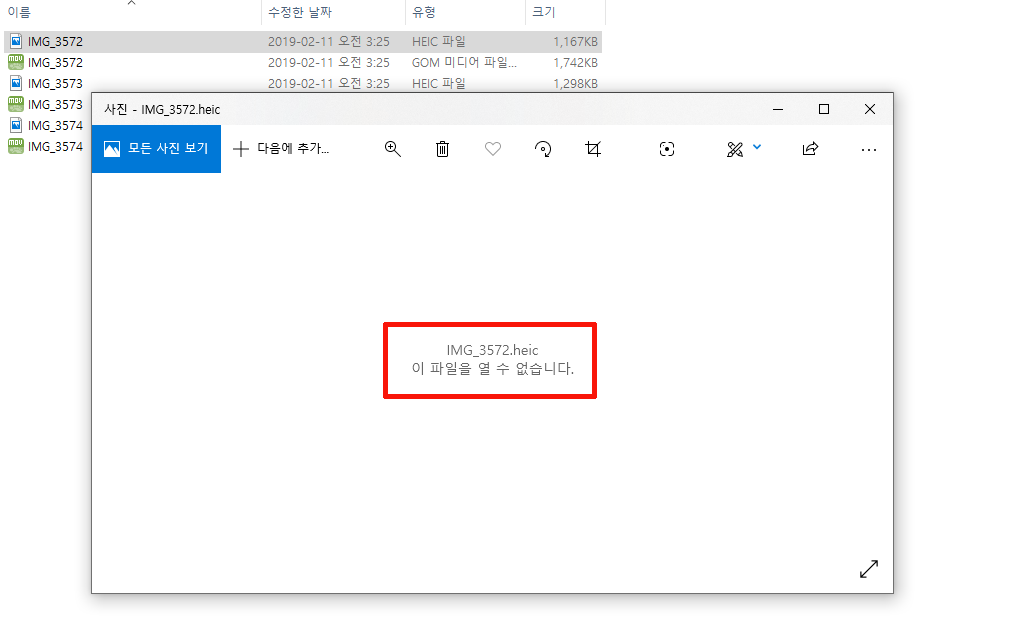The height and width of the screenshot is (644, 1030).
Task: Click the sort arrow above 이름 column
Action: point(131,3)
